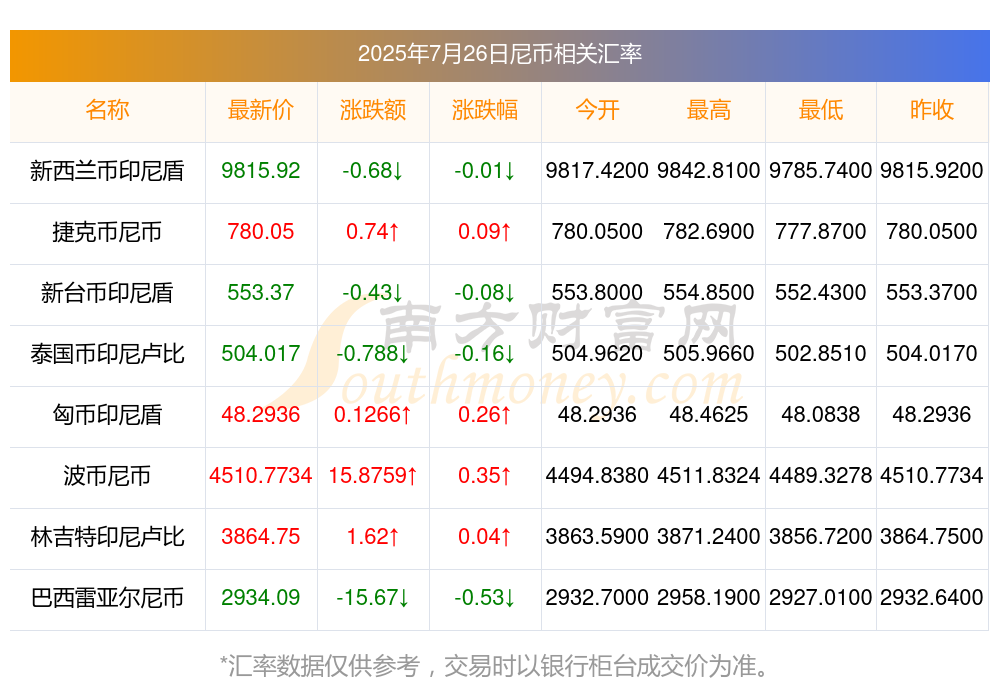Click change amount 15.8759↑

click(372, 475)
